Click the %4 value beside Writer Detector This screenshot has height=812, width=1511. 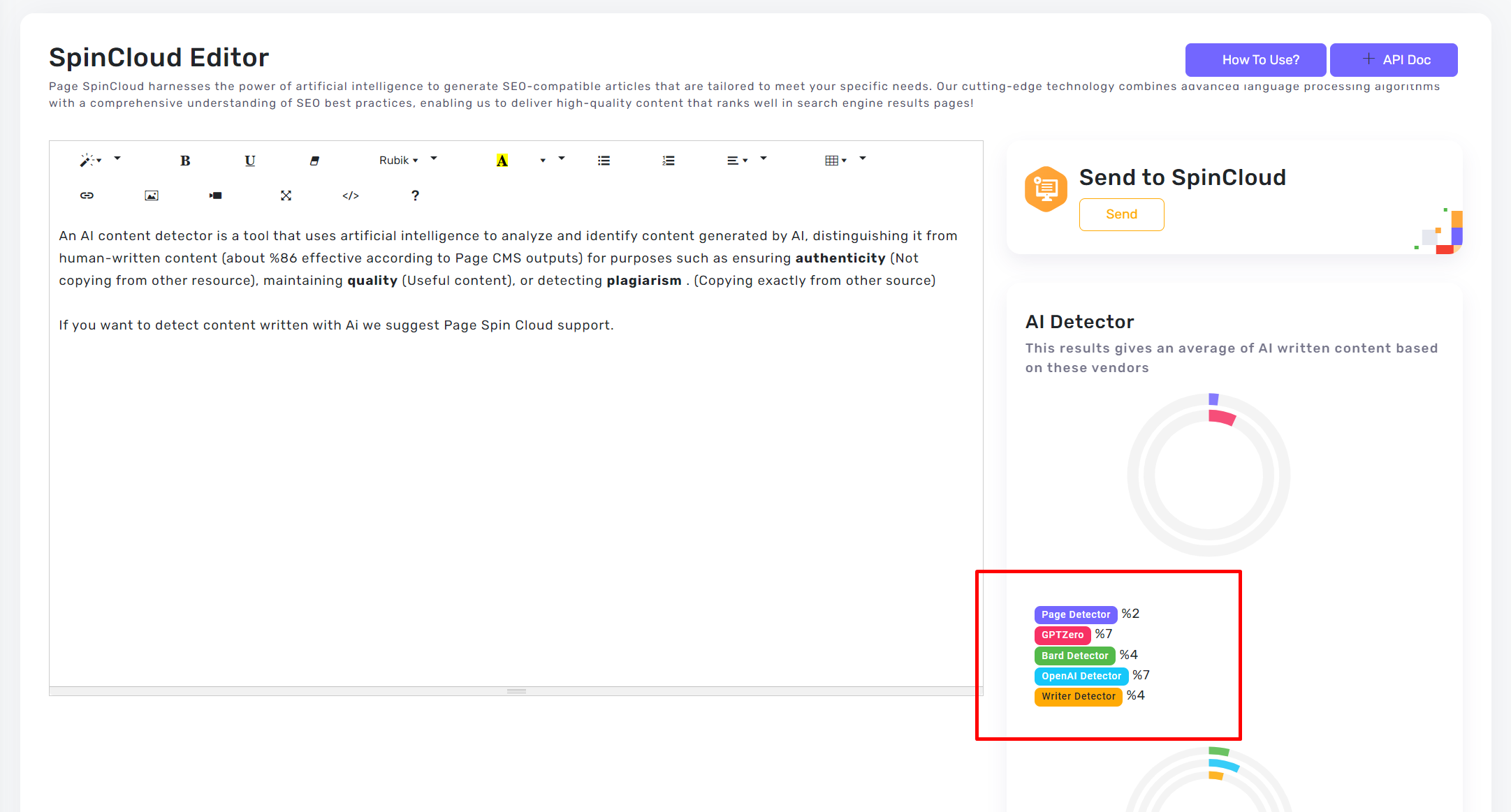1136,695
